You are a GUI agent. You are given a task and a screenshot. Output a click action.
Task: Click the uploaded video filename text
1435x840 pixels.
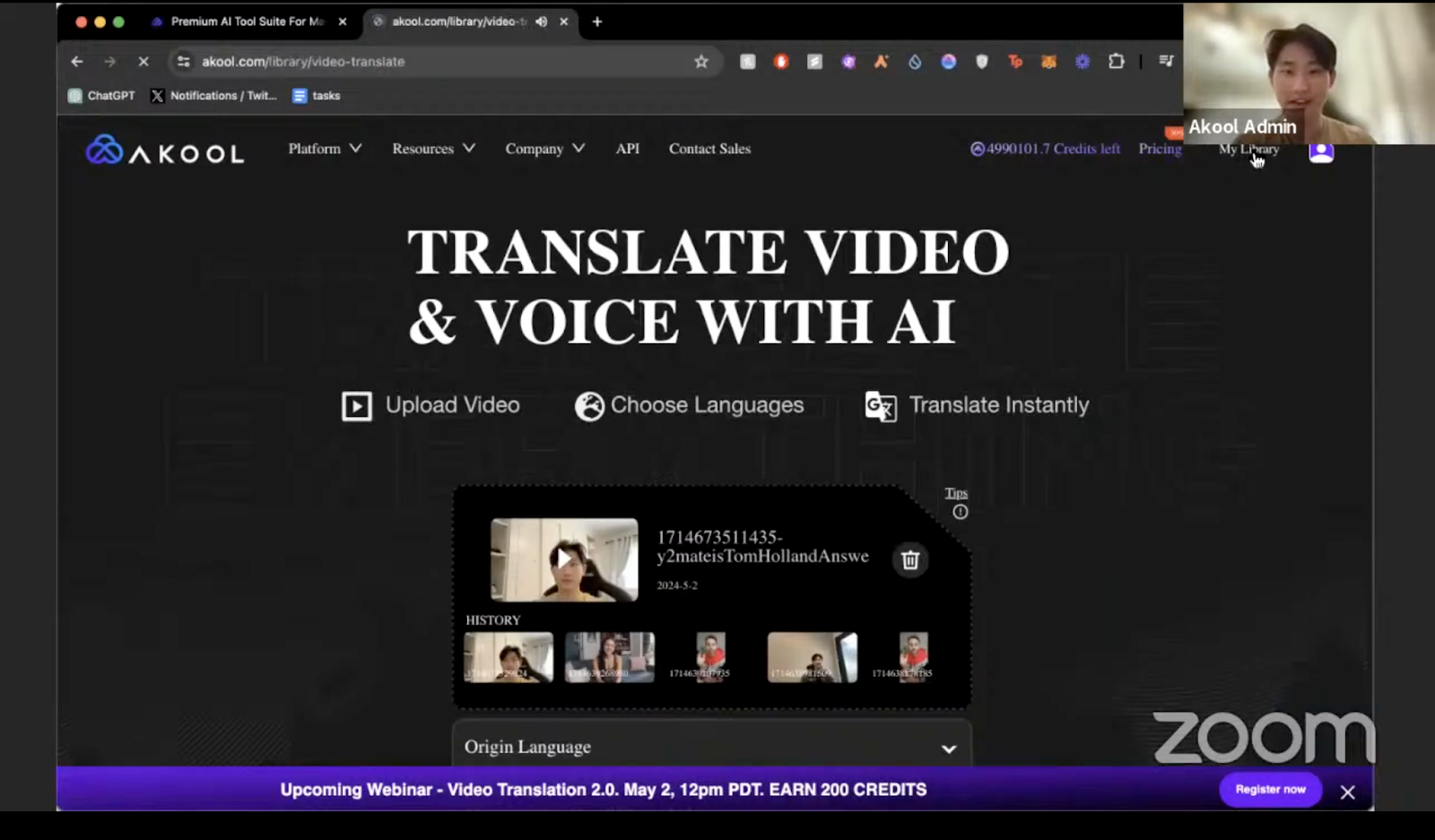coord(763,547)
